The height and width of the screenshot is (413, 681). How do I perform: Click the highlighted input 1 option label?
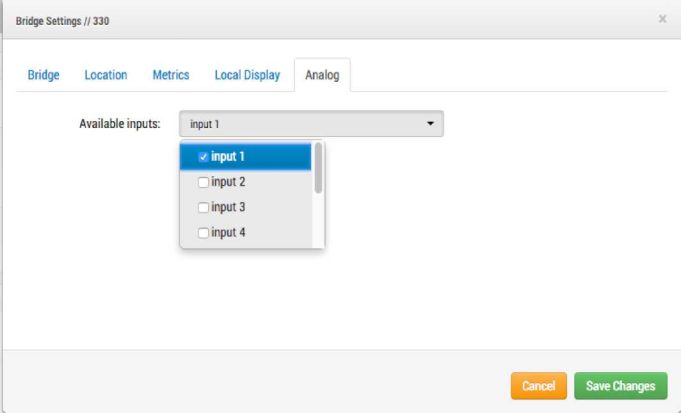coord(229,157)
